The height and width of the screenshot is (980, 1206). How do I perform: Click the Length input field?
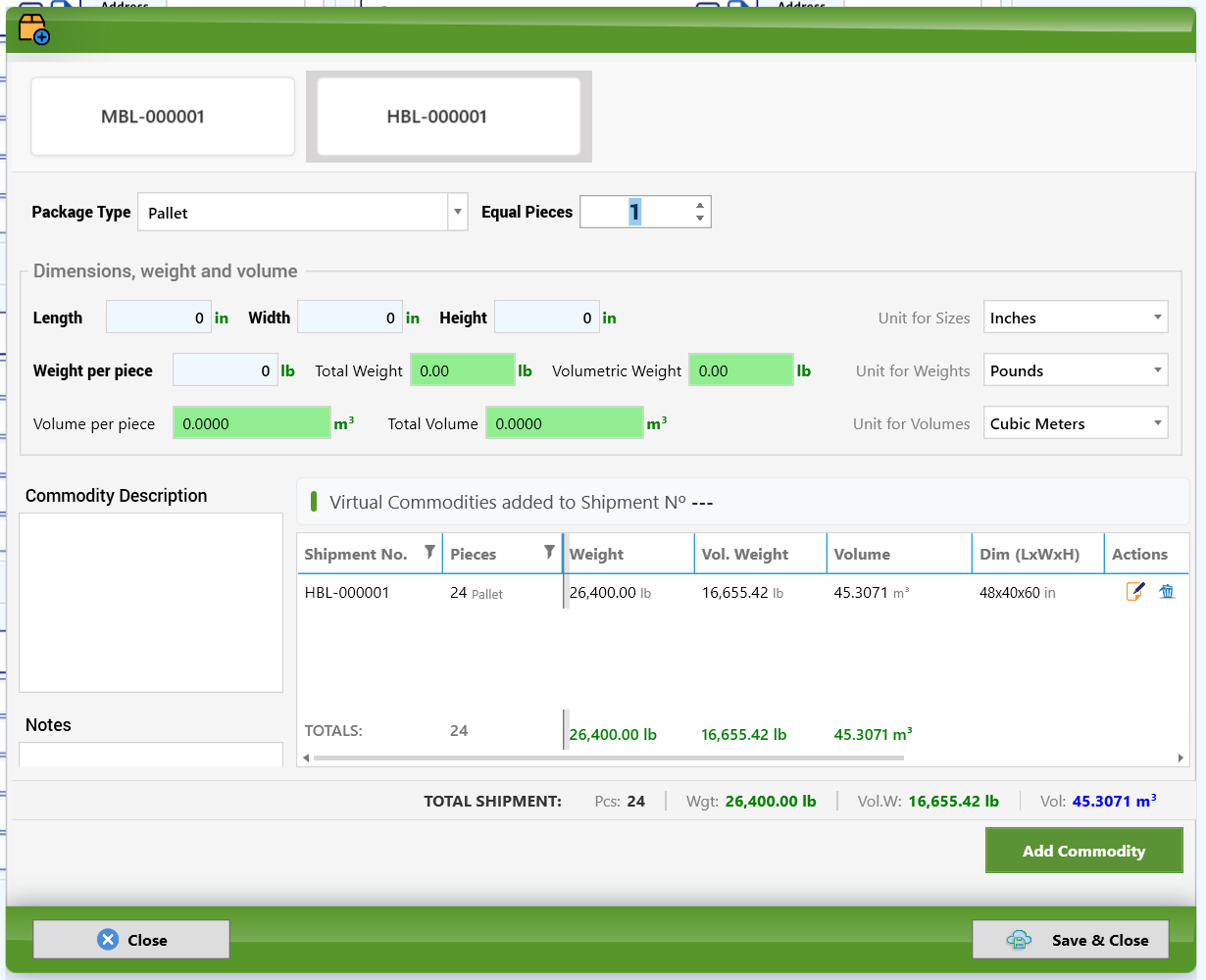coord(159,318)
